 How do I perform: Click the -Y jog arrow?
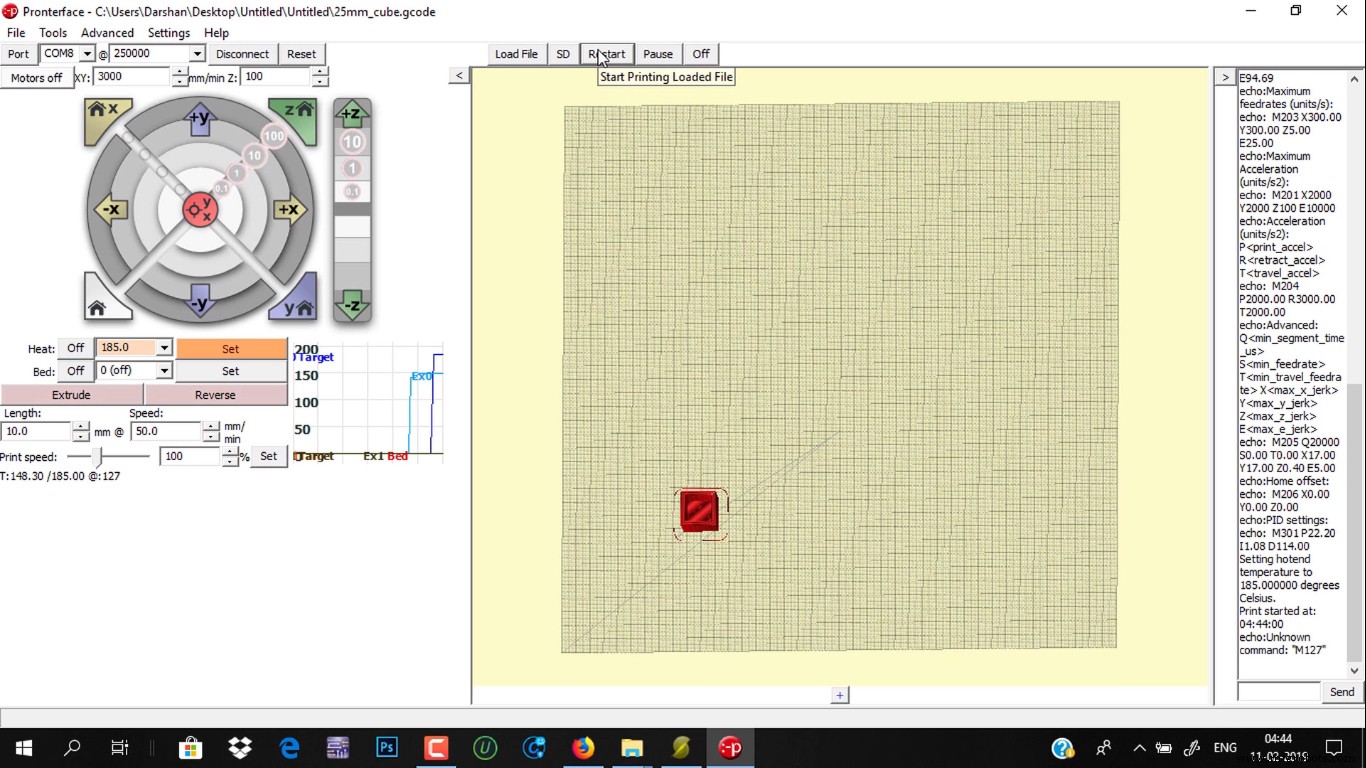pyautogui.click(x=198, y=299)
